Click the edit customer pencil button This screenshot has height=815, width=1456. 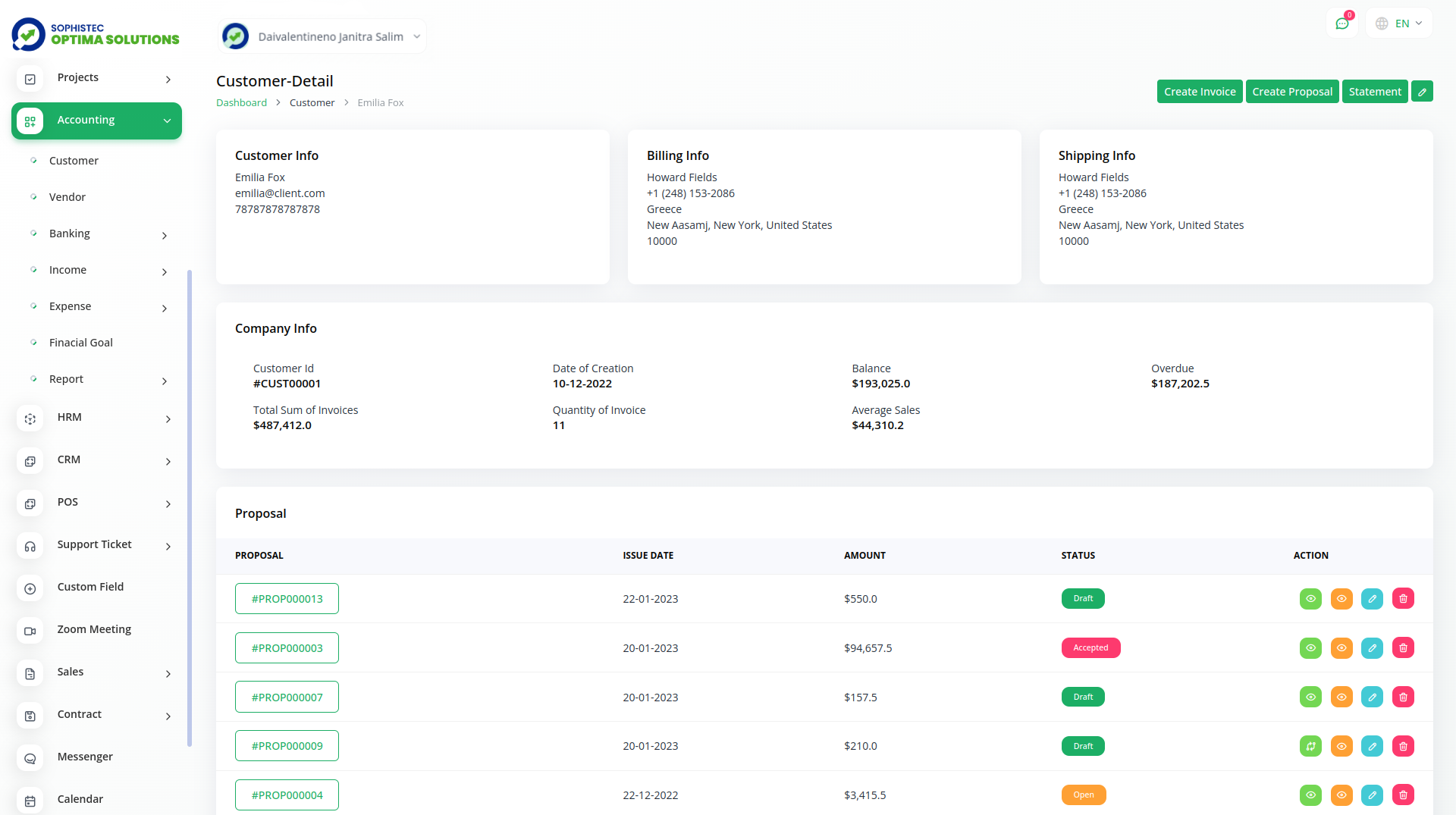click(x=1422, y=92)
